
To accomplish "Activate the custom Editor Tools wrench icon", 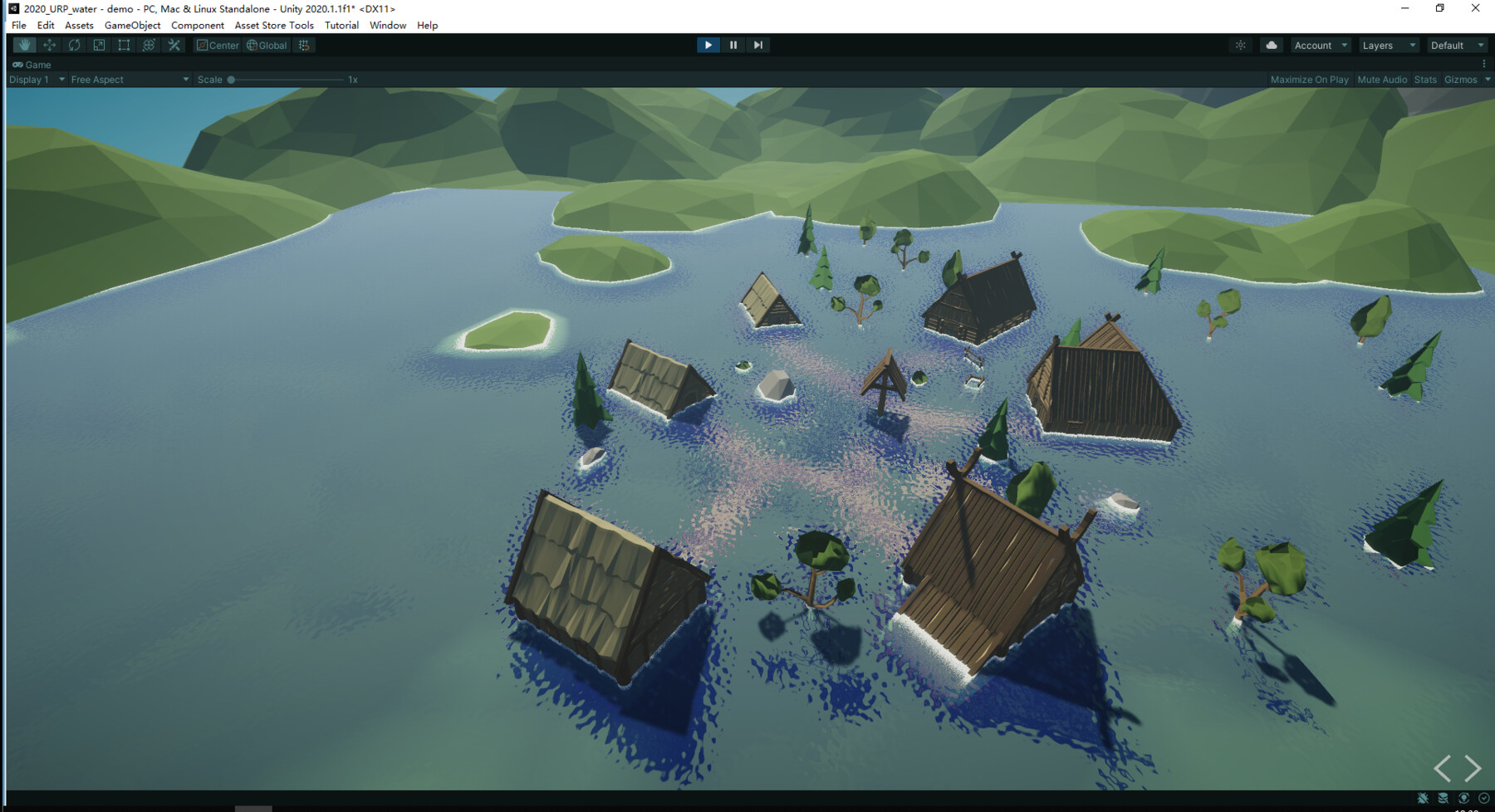I will click(174, 45).
